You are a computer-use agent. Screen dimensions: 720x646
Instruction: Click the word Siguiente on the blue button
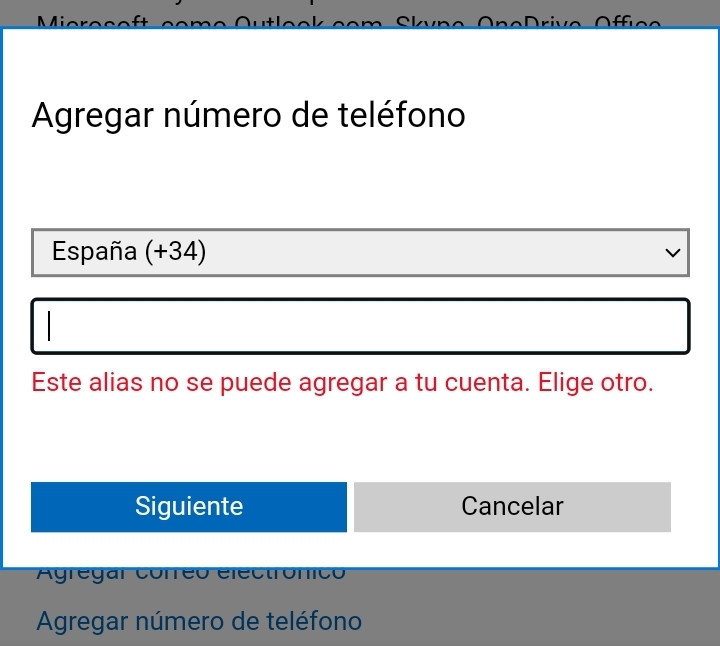point(189,507)
